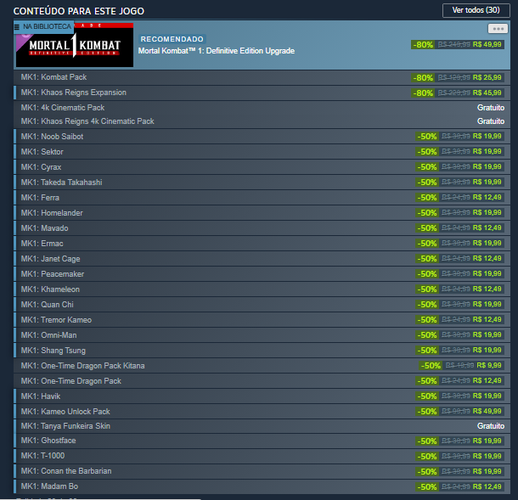Open the MK1: Janet Cage DLC
The height and width of the screenshot is (500, 518).
tap(262, 259)
